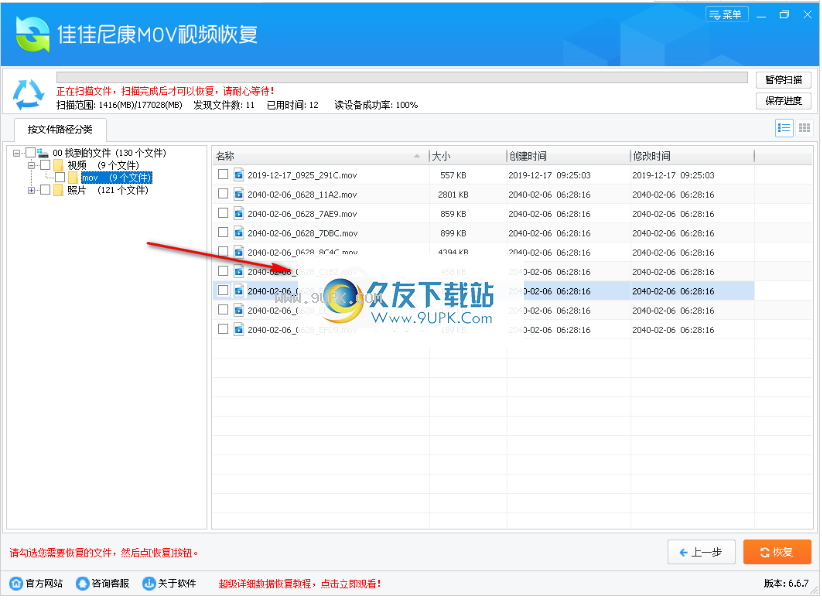Select mov (9 个文件) tree item

(x=116, y=178)
